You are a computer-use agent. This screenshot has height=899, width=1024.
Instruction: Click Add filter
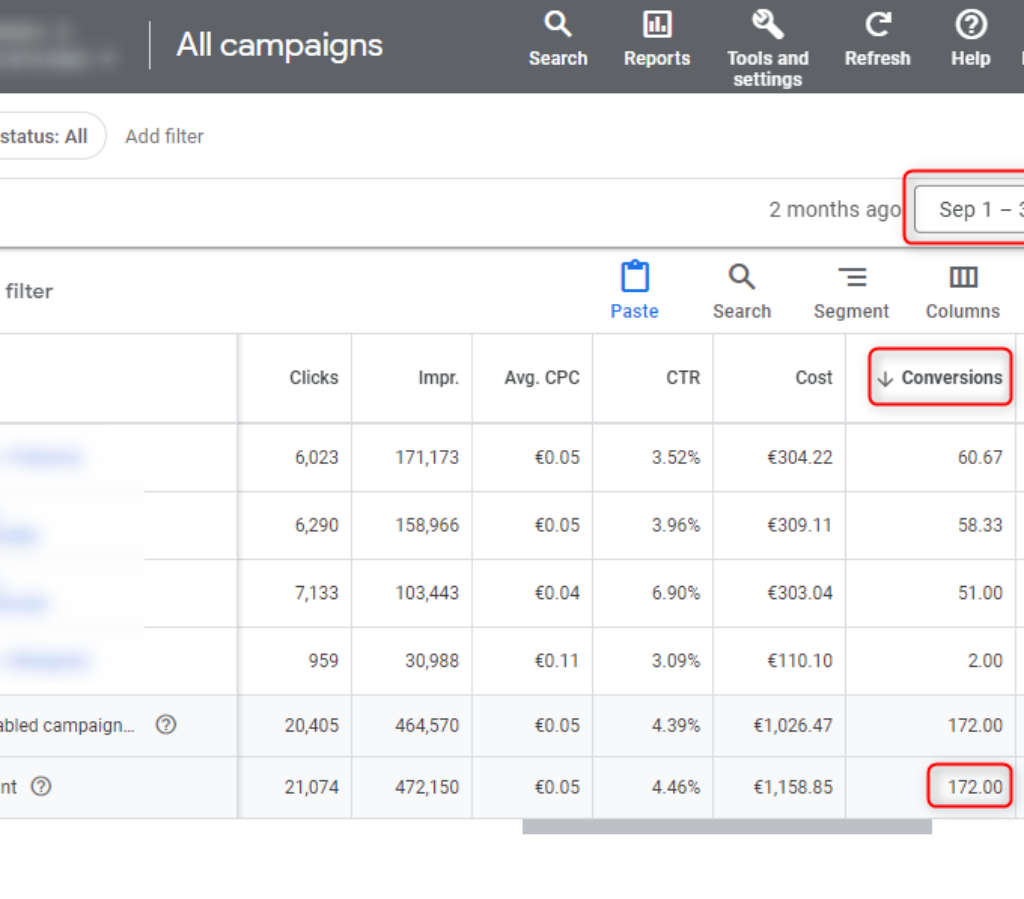[x=164, y=136]
